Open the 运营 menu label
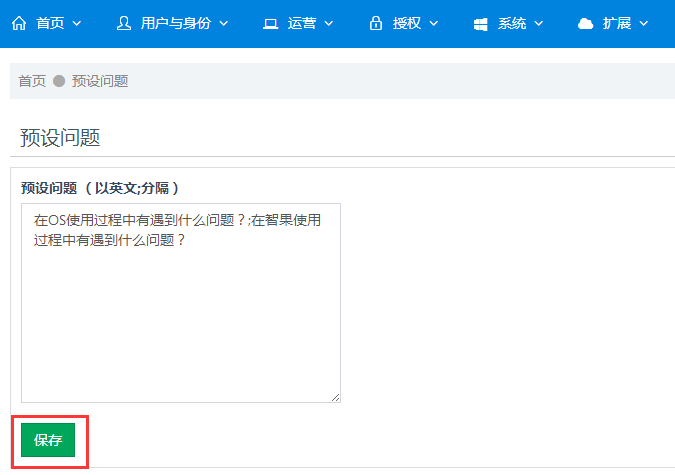This screenshot has width=675, height=475. click(x=302, y=23)
